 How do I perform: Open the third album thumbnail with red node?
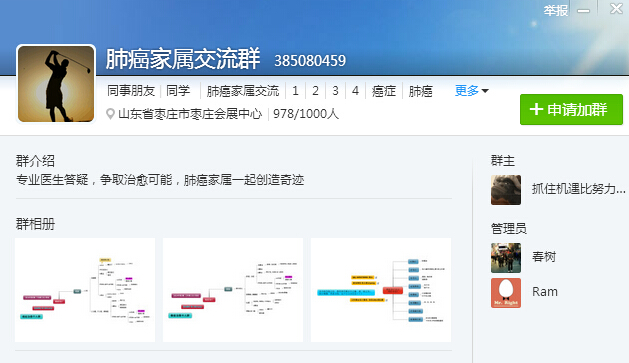click(x=381, y=290)
